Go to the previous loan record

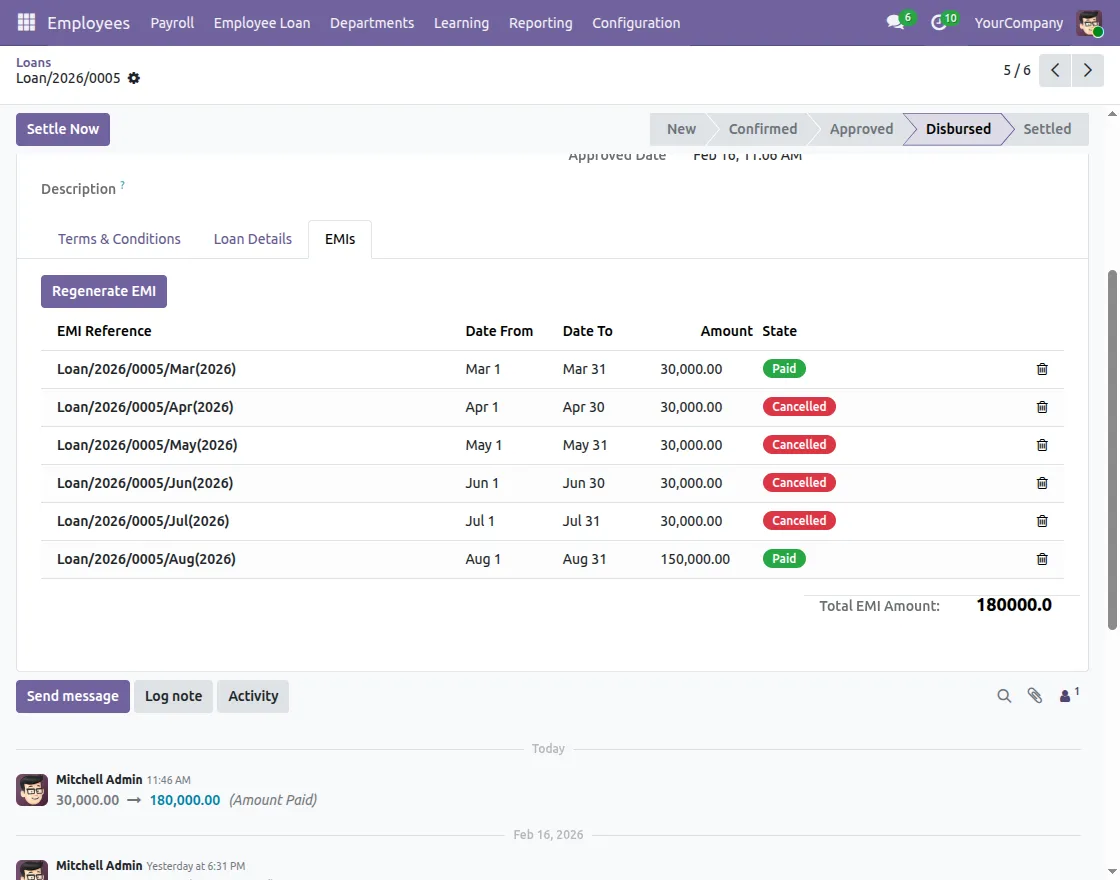(x=1055, y=71)
